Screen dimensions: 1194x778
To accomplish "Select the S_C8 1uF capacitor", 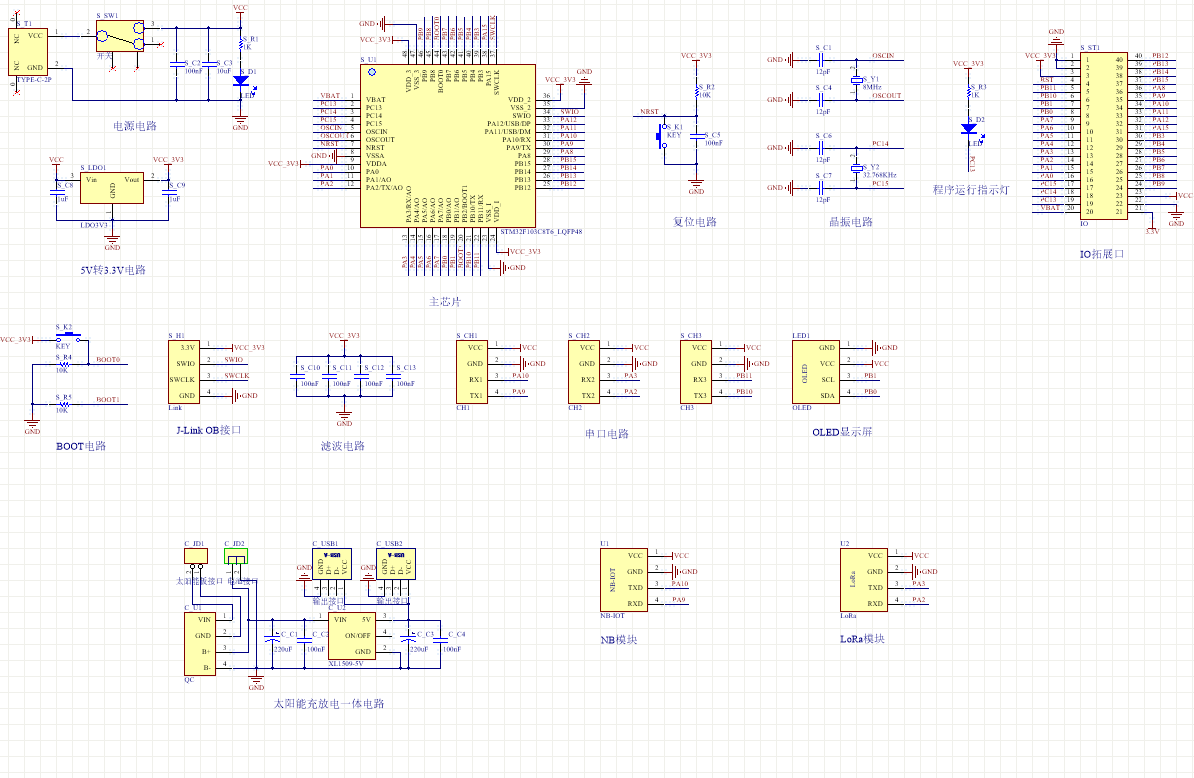I will pos(57,192).
